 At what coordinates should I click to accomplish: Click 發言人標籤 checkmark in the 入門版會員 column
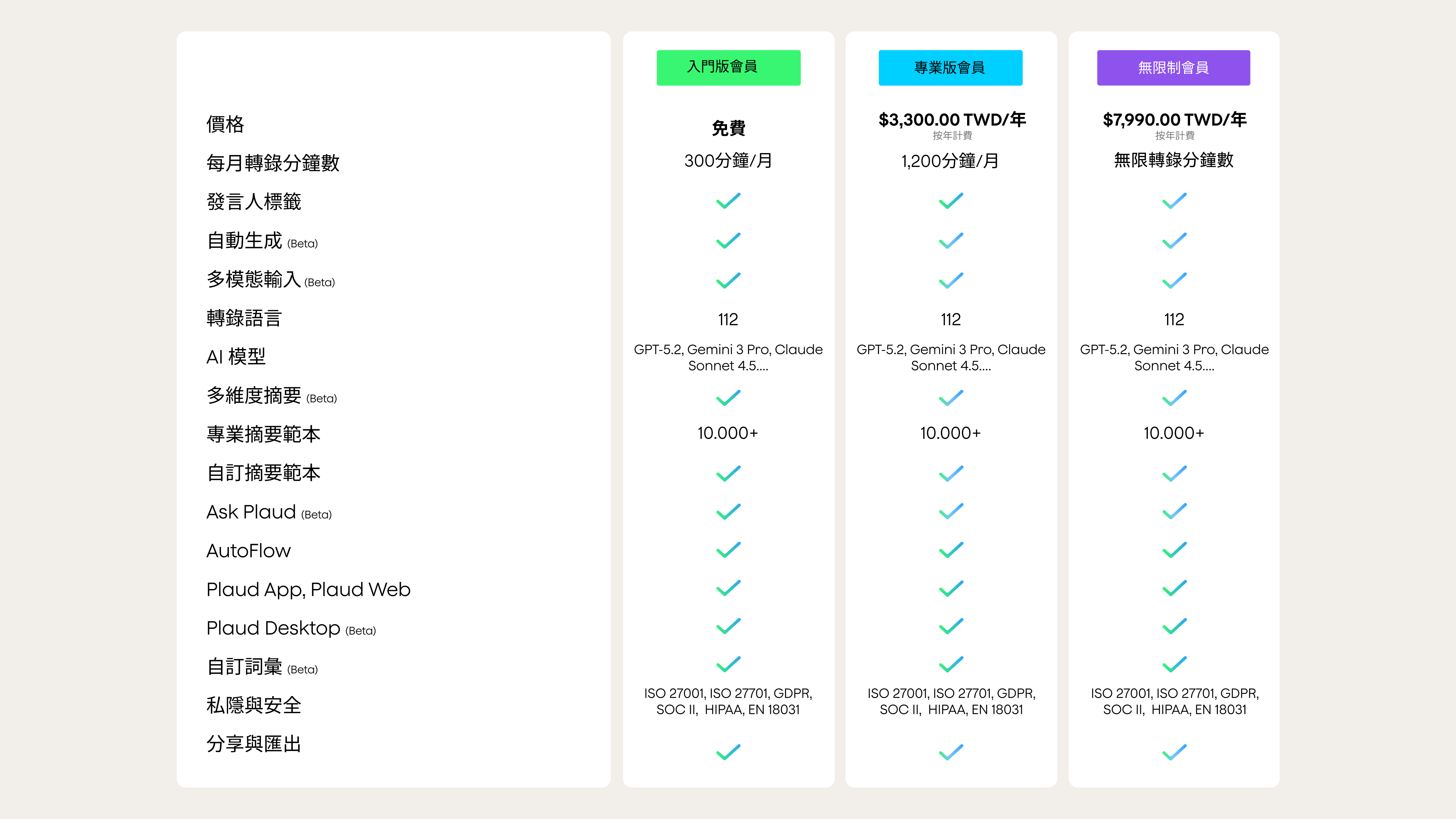728,201
